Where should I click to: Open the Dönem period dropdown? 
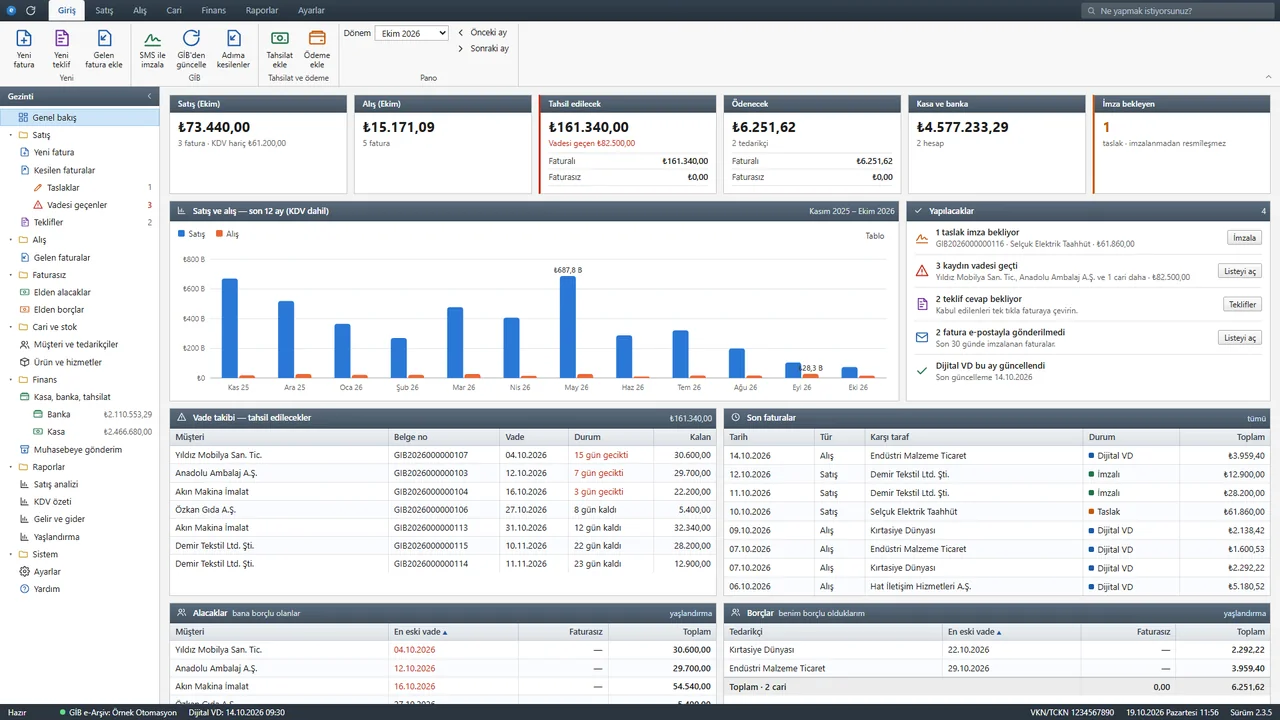click(x=411, y=33)
